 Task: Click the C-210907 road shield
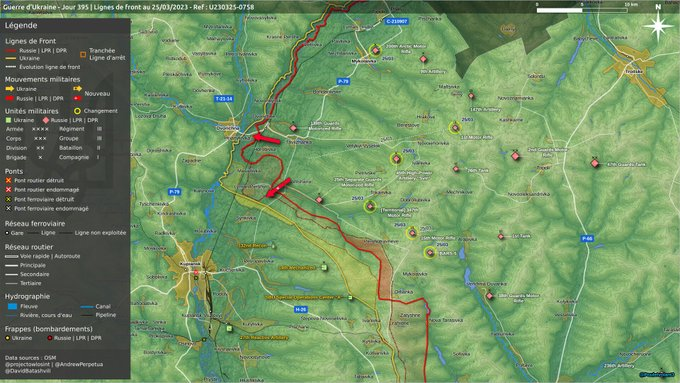click(397, 21)
